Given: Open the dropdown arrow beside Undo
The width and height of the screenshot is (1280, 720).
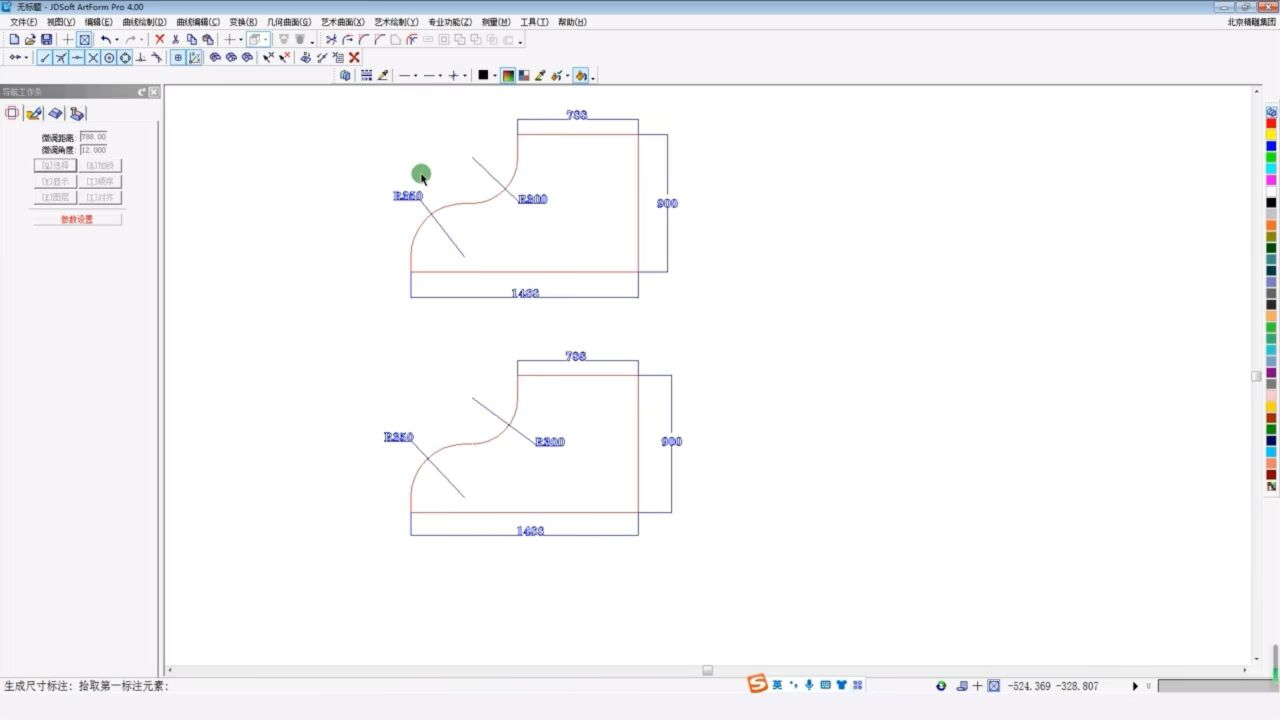Looking at the screenshot, I should click(117, 41).
